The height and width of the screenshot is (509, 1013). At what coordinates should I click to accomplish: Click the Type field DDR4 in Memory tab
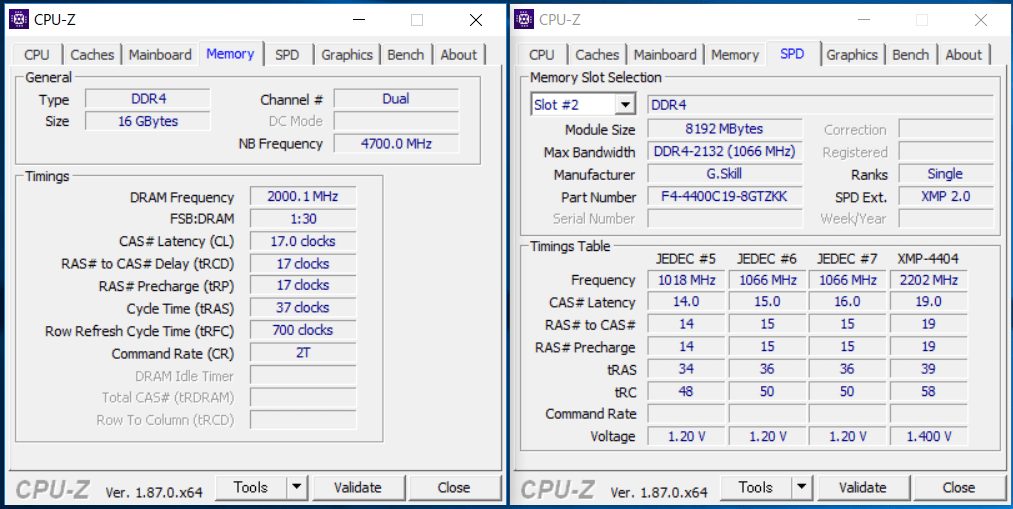click(148, 99)
